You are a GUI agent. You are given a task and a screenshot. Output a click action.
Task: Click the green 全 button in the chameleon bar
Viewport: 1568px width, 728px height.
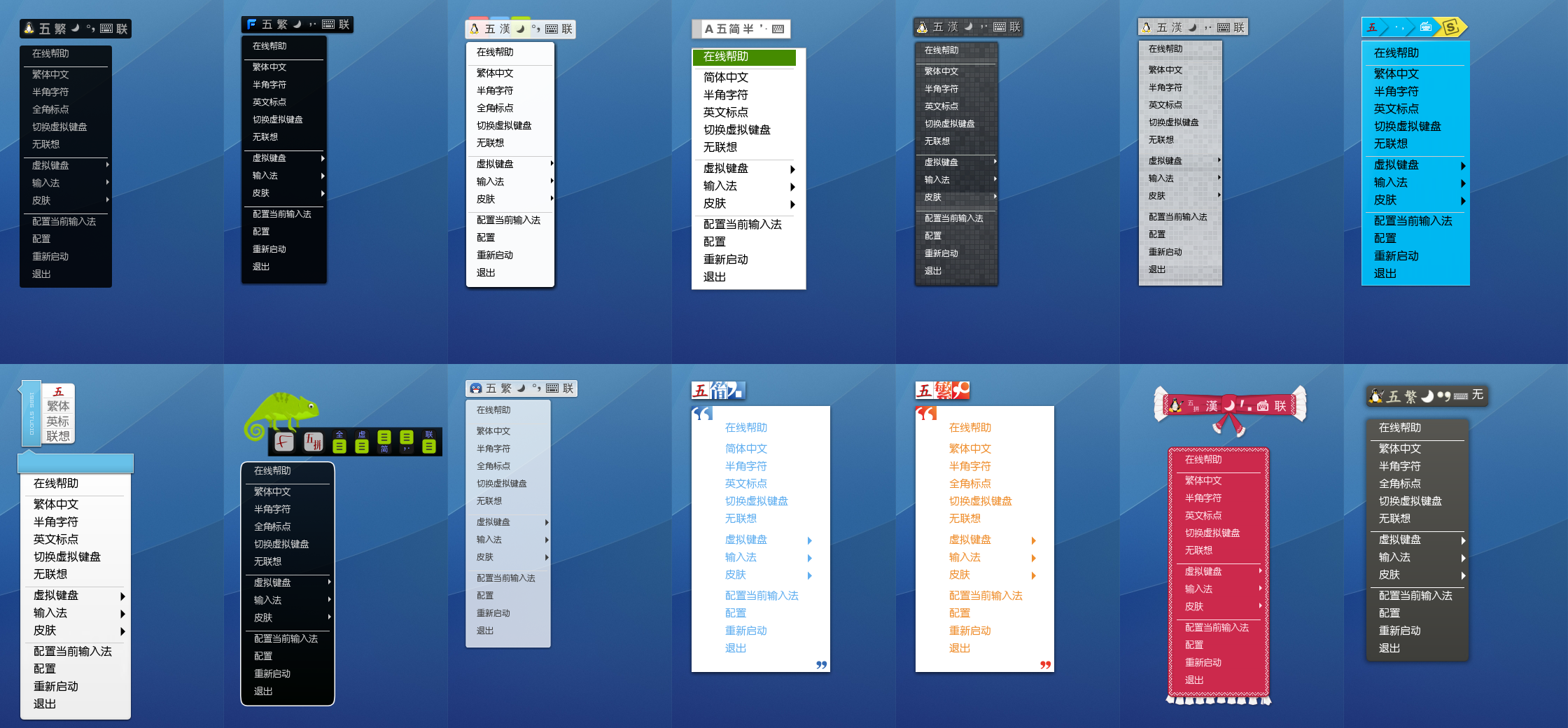pos(339,442)
